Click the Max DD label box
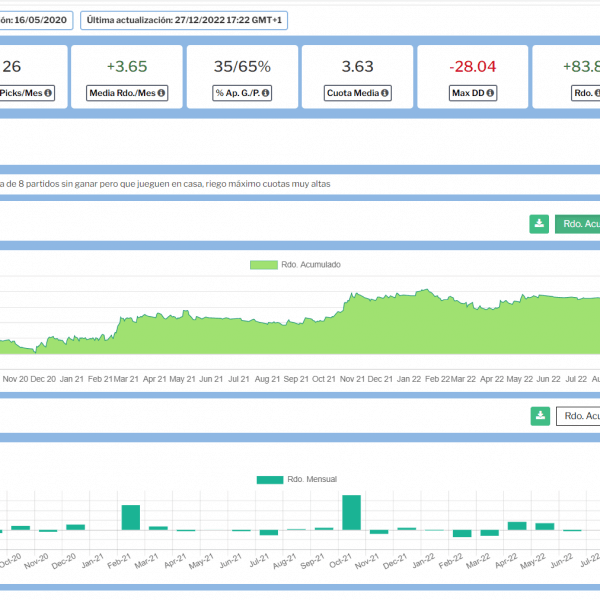This screenshot has width=600, height=600. pos(473,93)
